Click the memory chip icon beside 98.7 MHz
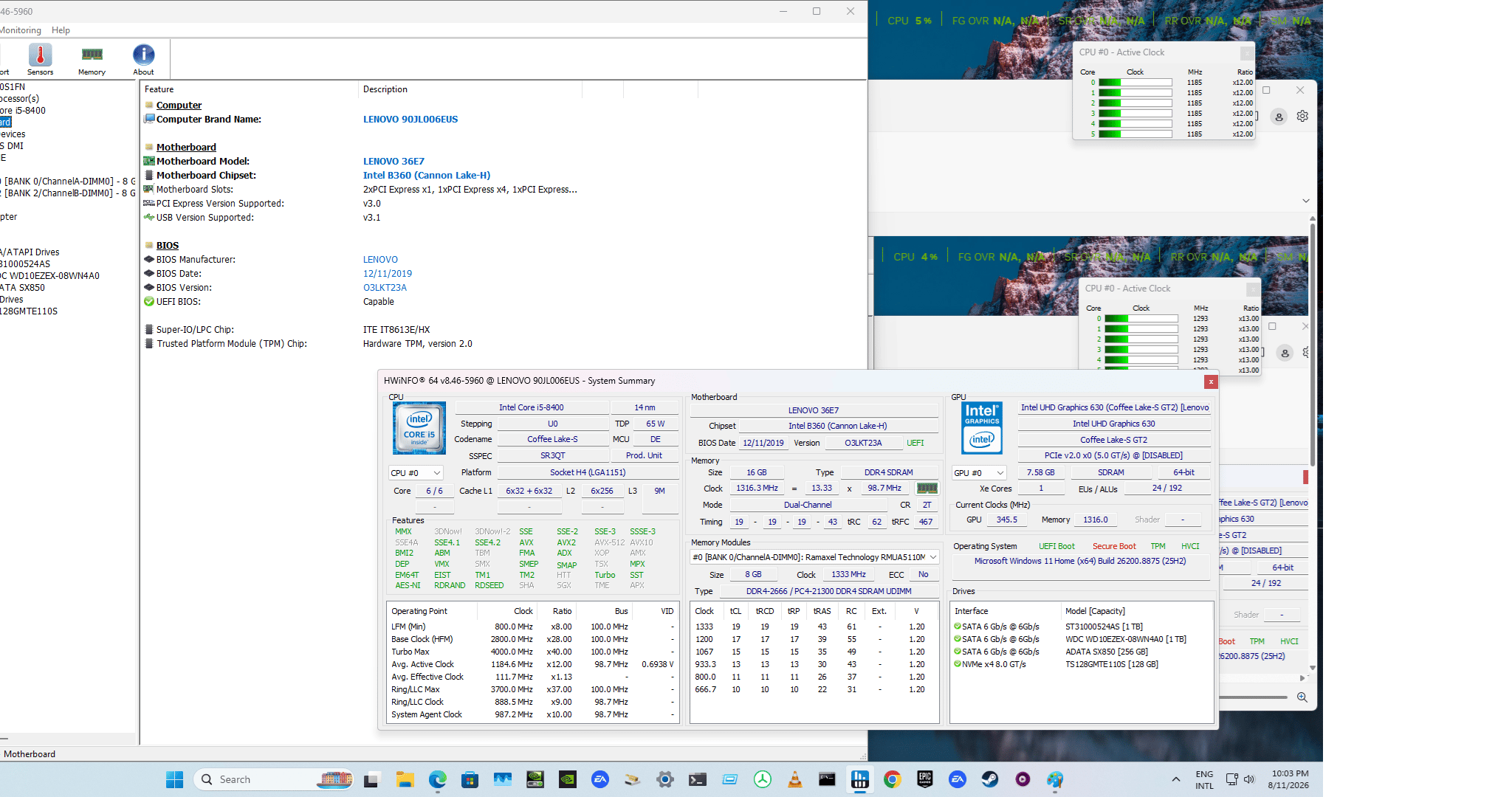Screen dimensions: 1512x797 927,488
